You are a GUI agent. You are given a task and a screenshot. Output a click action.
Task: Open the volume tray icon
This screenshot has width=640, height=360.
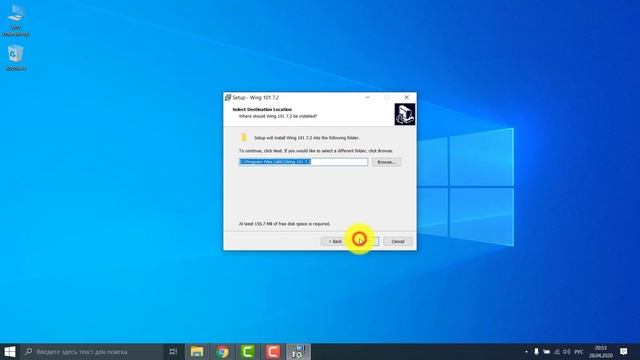click(x=567, y=351)
